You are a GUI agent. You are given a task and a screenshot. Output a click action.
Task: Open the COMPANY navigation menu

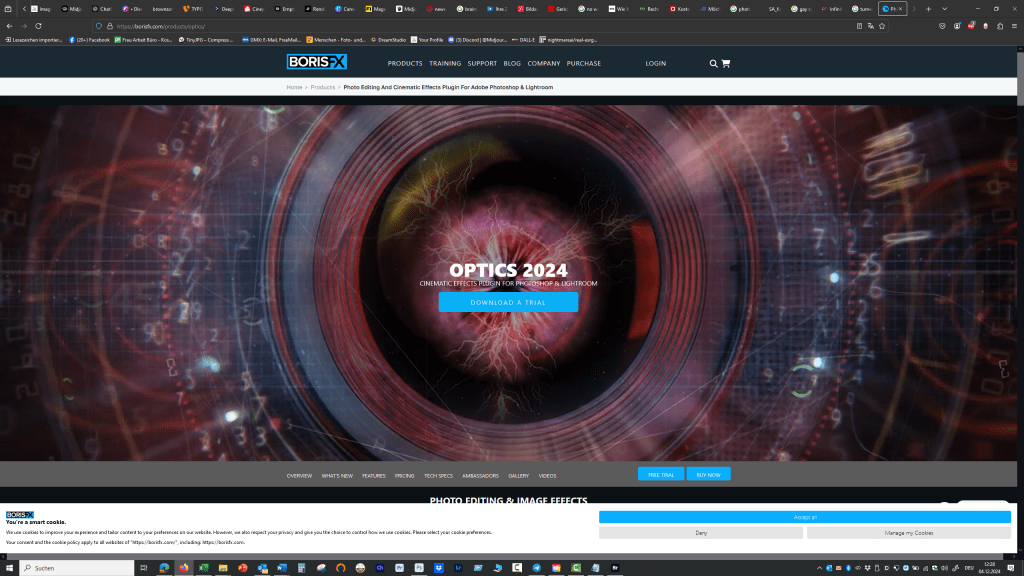tap(544, 63)
